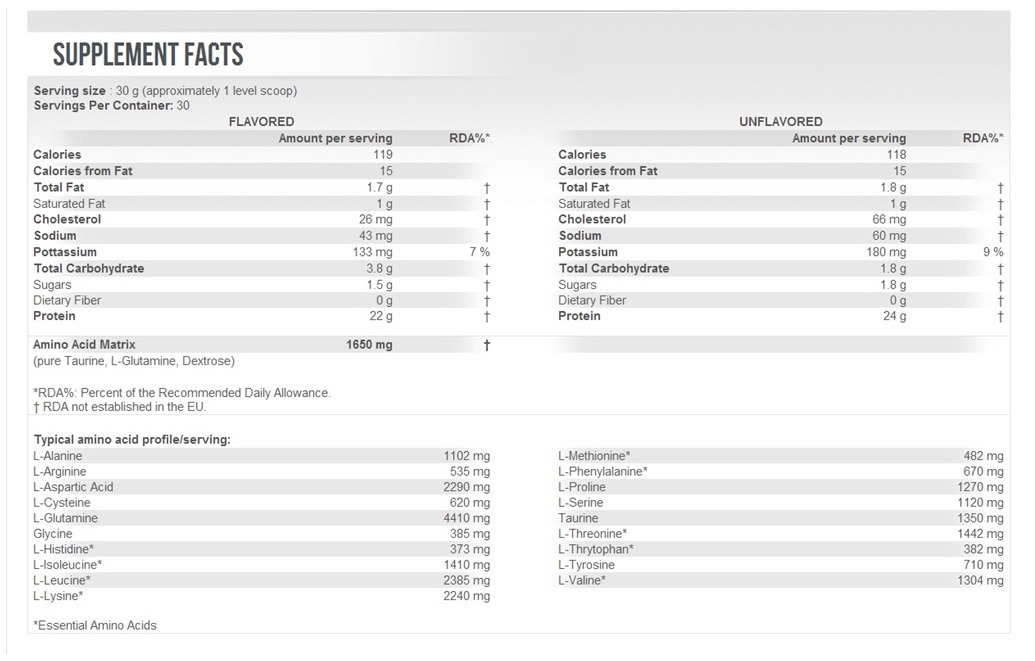Click the L-Valine* row label
This screenshot has width=1035, height=661.
pos(582,580)
